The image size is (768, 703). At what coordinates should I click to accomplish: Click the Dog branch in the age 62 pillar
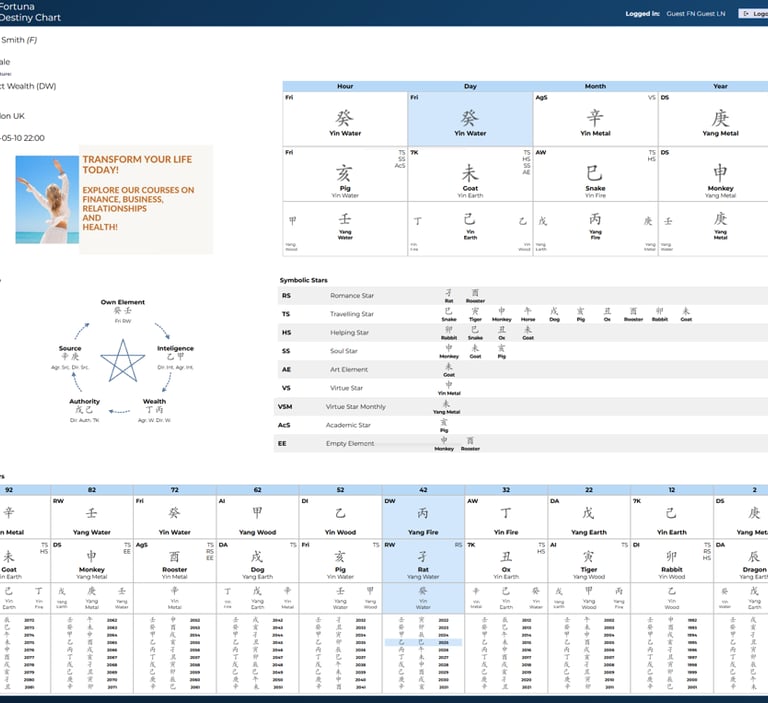tap(257, 557)
